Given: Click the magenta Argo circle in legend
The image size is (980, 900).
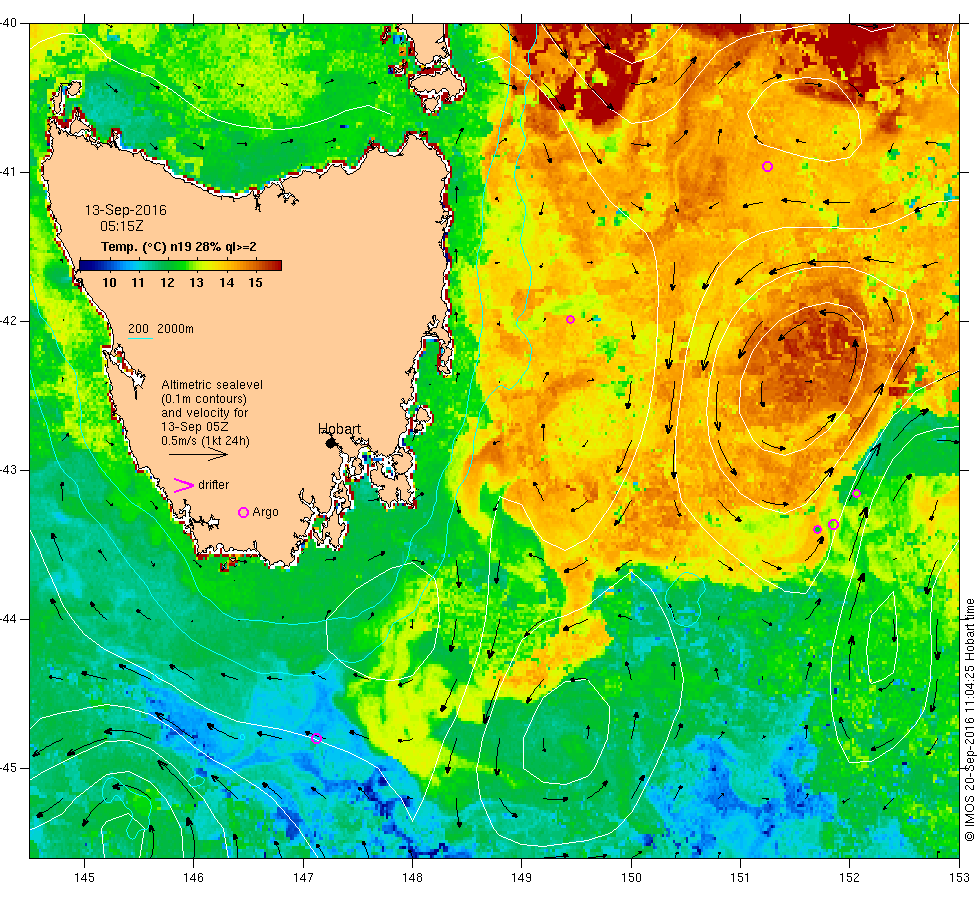Looking at the screenshot, I should coord(243,512).
